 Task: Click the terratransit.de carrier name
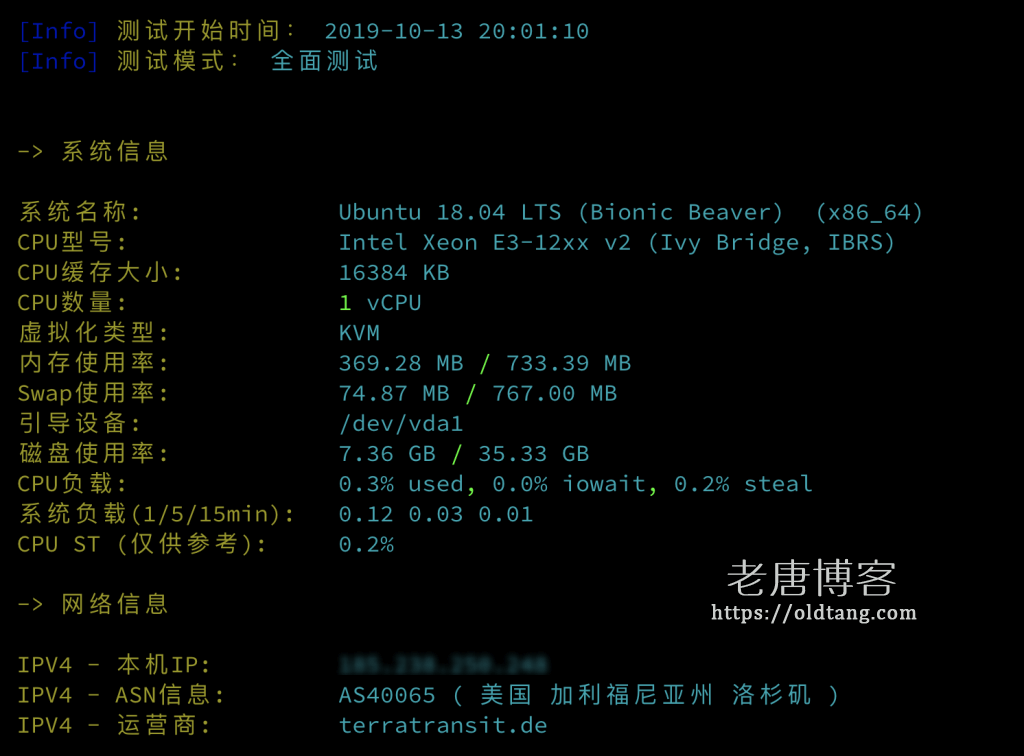pos(443,725)
